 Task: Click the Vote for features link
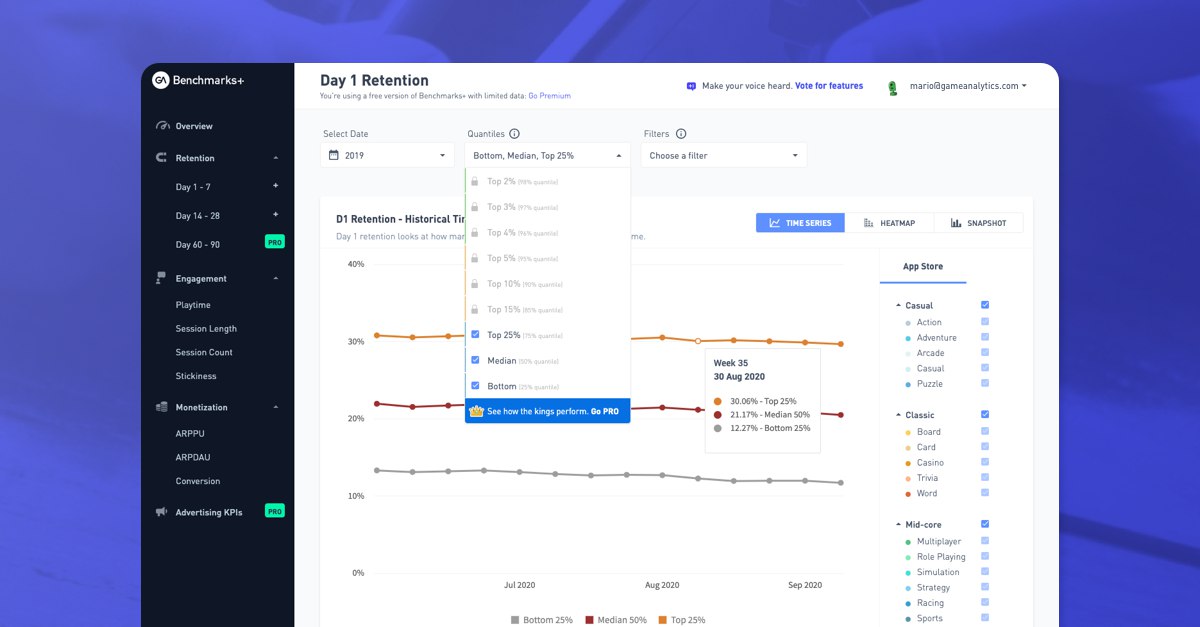tap(829, 86)
